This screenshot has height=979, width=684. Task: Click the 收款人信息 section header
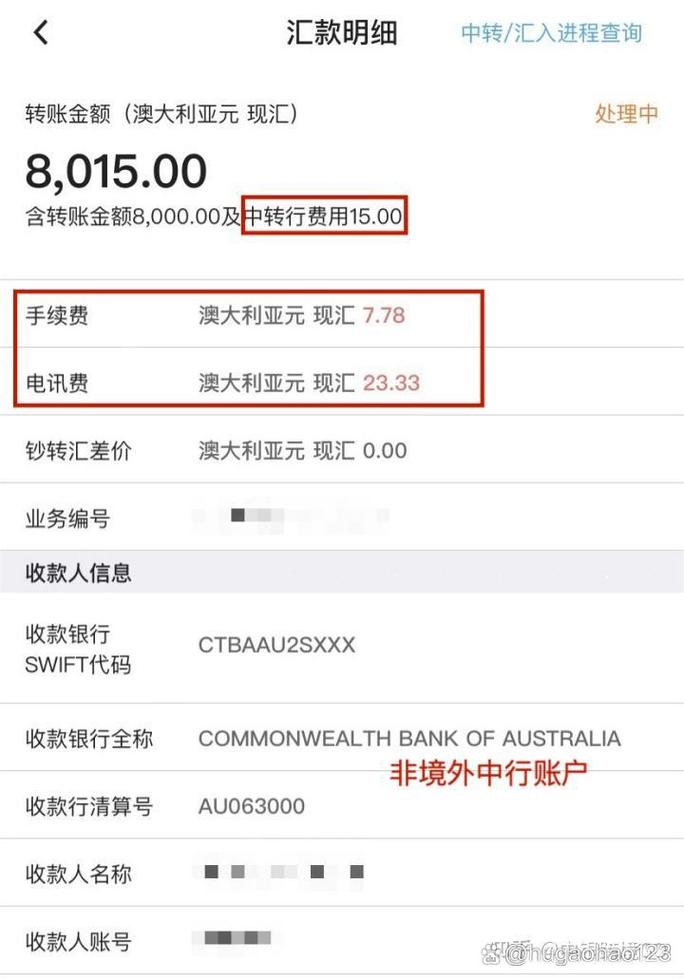[x=78, y=573]
